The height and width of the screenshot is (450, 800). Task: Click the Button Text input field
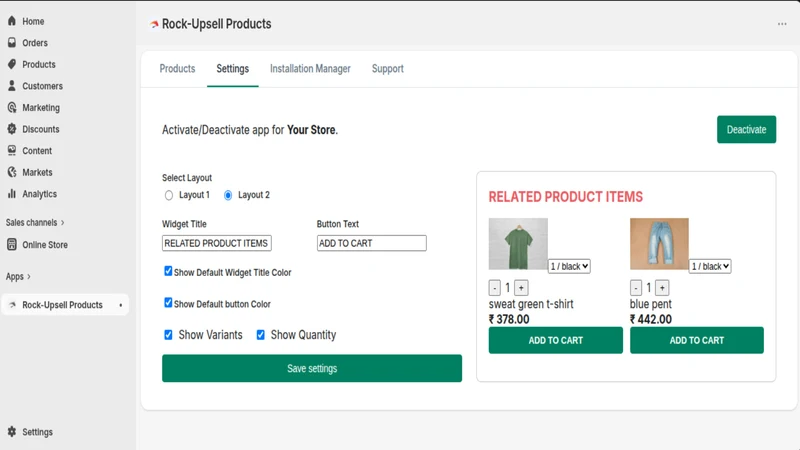[x=371, y=243]
